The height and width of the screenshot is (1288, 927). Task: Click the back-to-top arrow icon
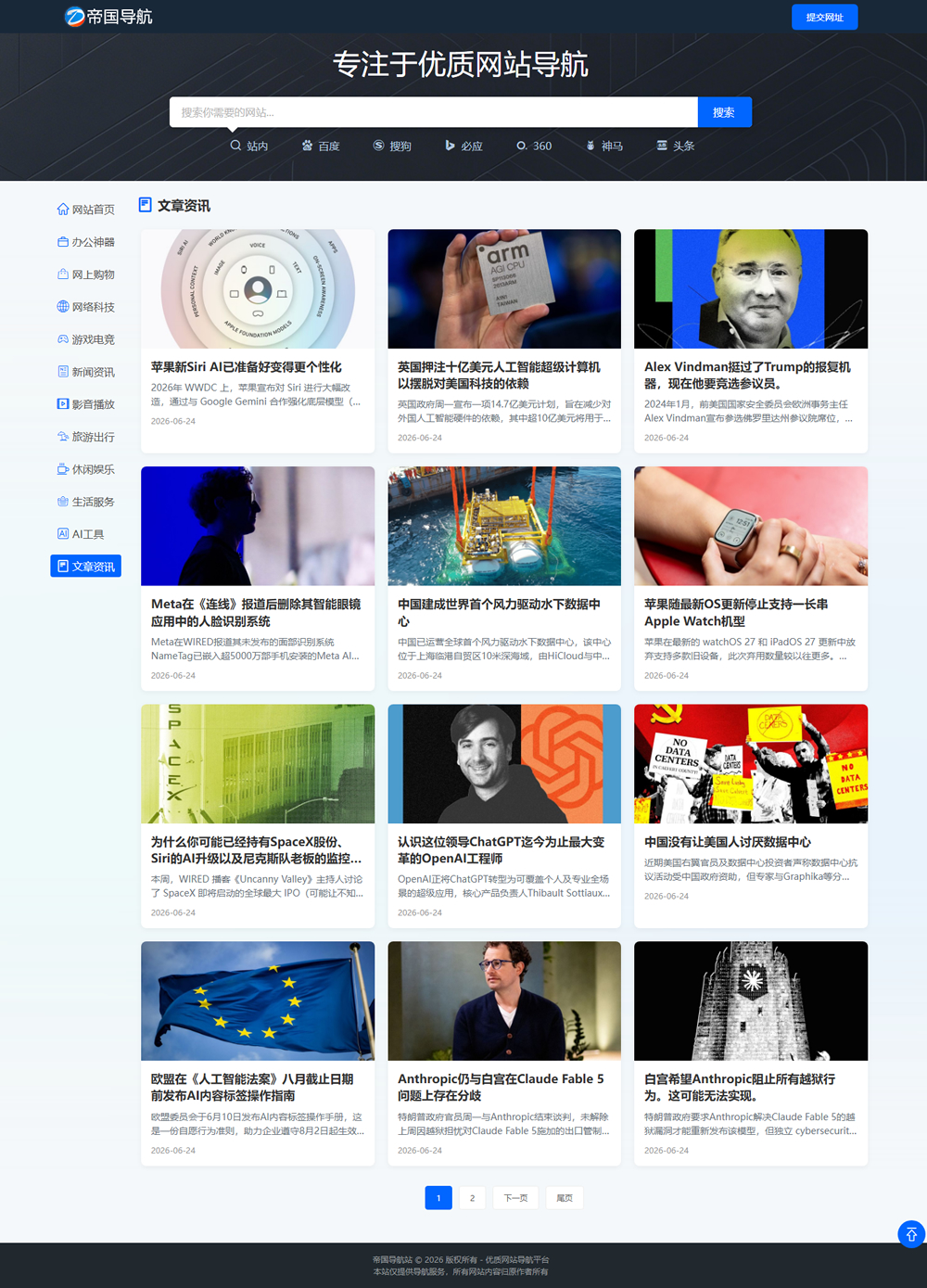(911, 1234)
